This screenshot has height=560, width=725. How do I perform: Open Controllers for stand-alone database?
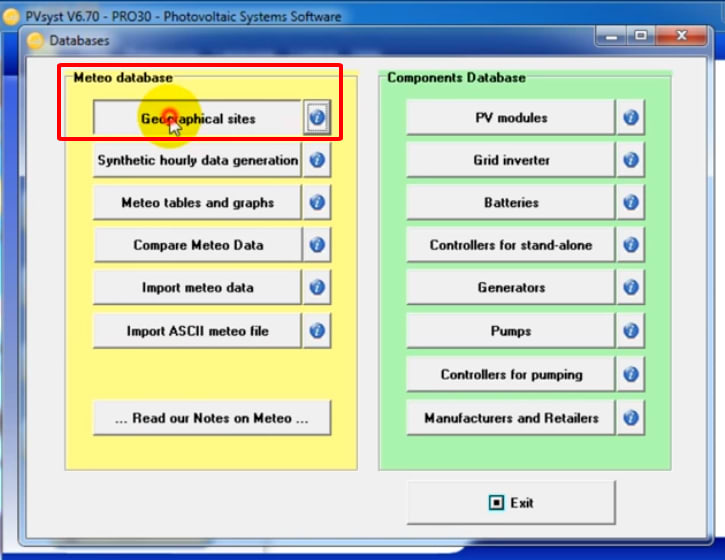[511, 245]
